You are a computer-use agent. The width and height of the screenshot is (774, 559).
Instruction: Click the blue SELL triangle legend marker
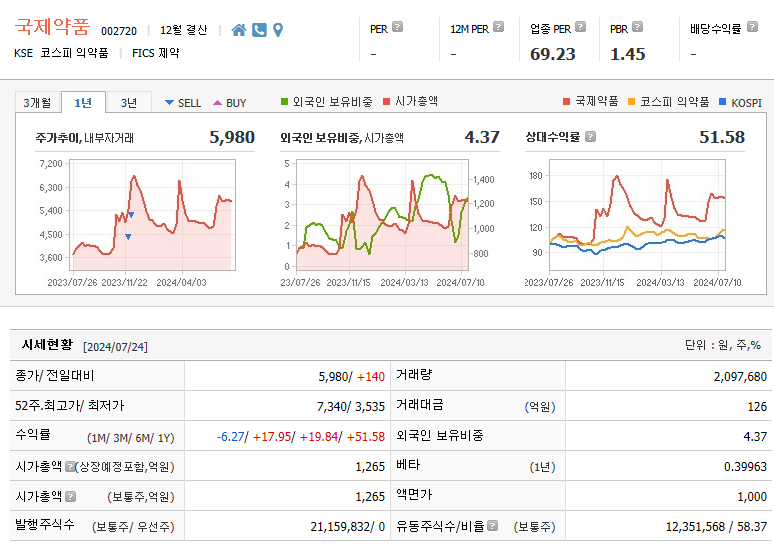[169, 103]
